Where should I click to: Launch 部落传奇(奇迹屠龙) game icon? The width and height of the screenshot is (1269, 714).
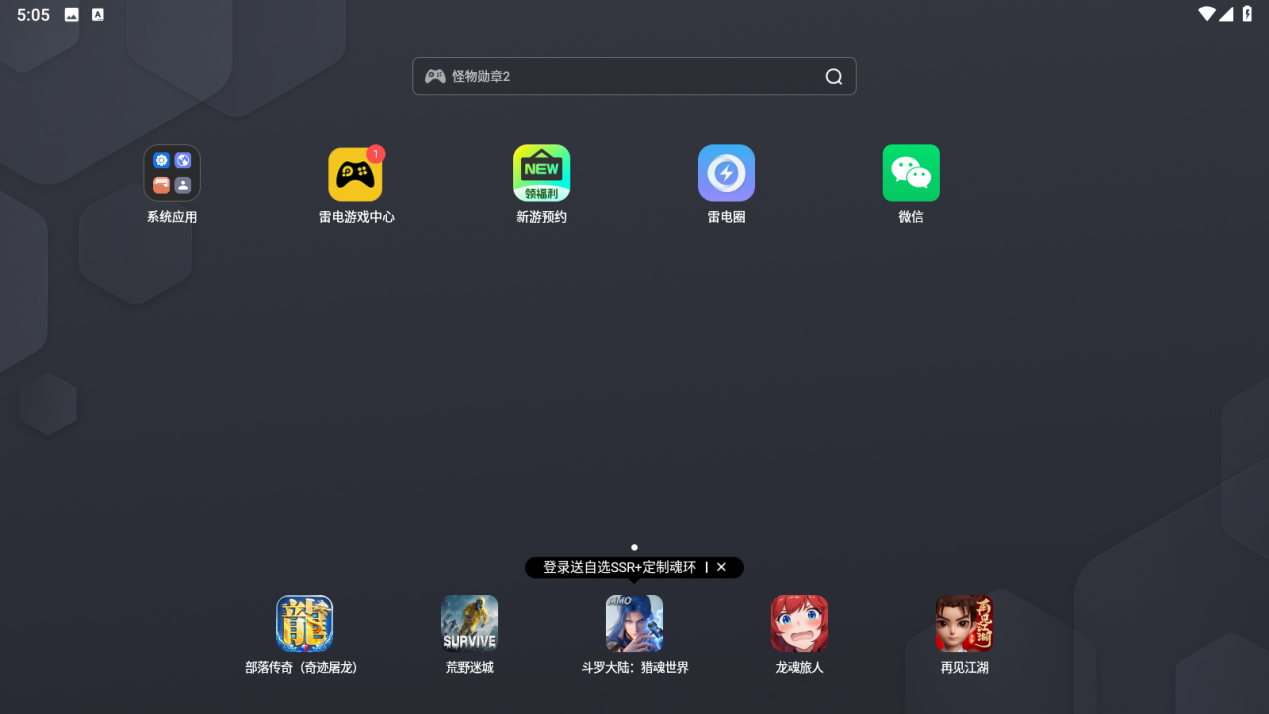pyautogui.click(x=304, y=623)
